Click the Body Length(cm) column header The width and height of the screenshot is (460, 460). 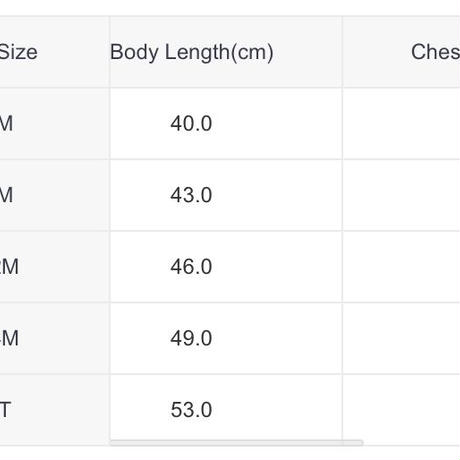[226, 52]
